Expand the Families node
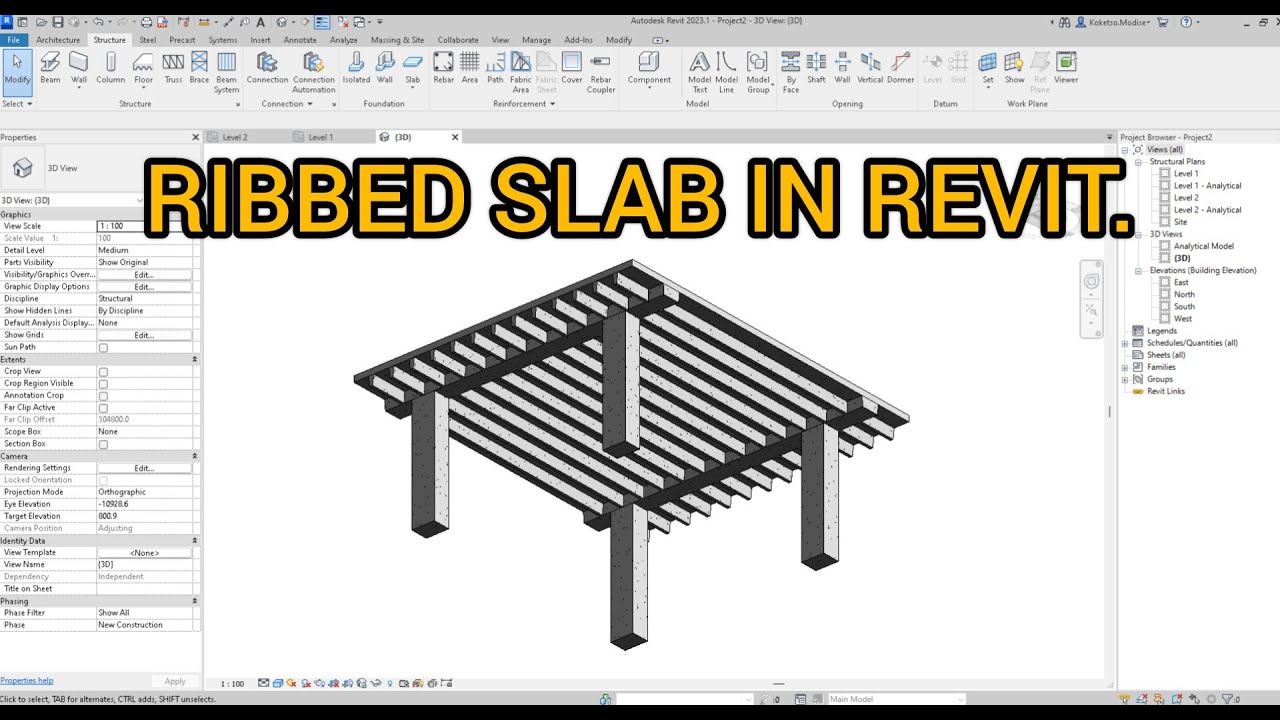Viewport: 1280px width, 720px height. tap(1125, 367)
